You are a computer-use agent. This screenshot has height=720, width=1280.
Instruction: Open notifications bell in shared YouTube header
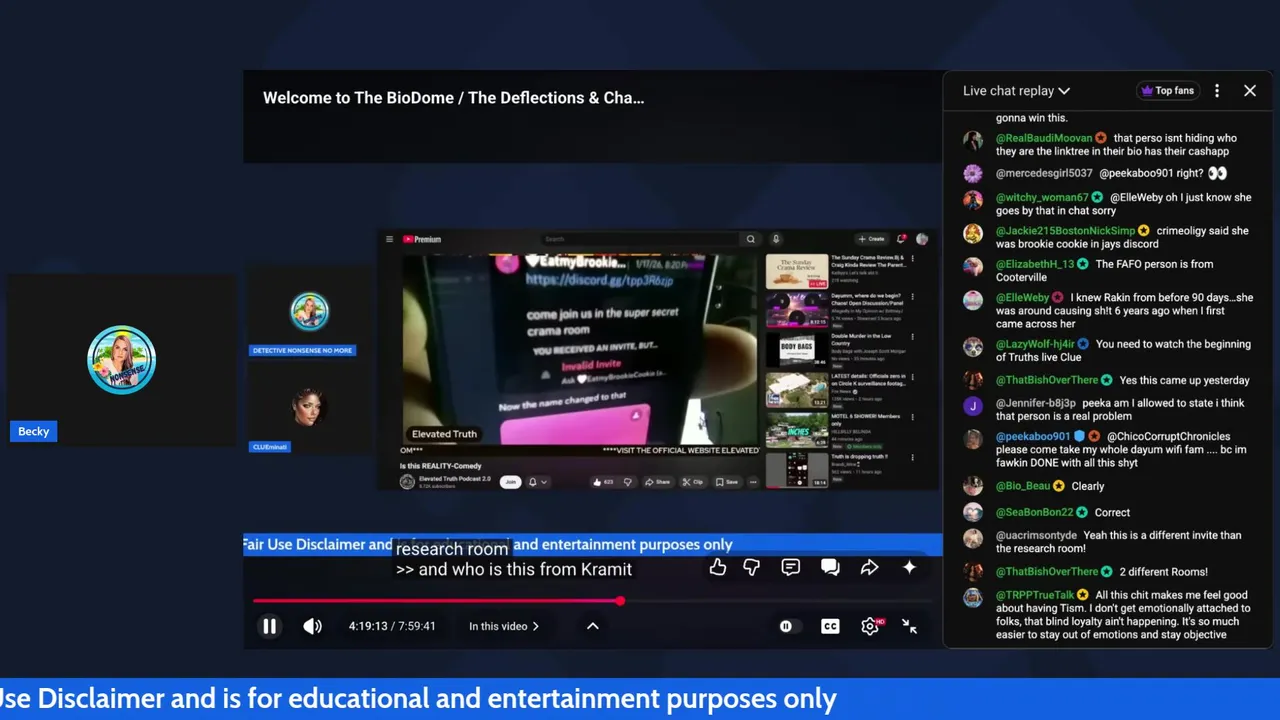901,239
